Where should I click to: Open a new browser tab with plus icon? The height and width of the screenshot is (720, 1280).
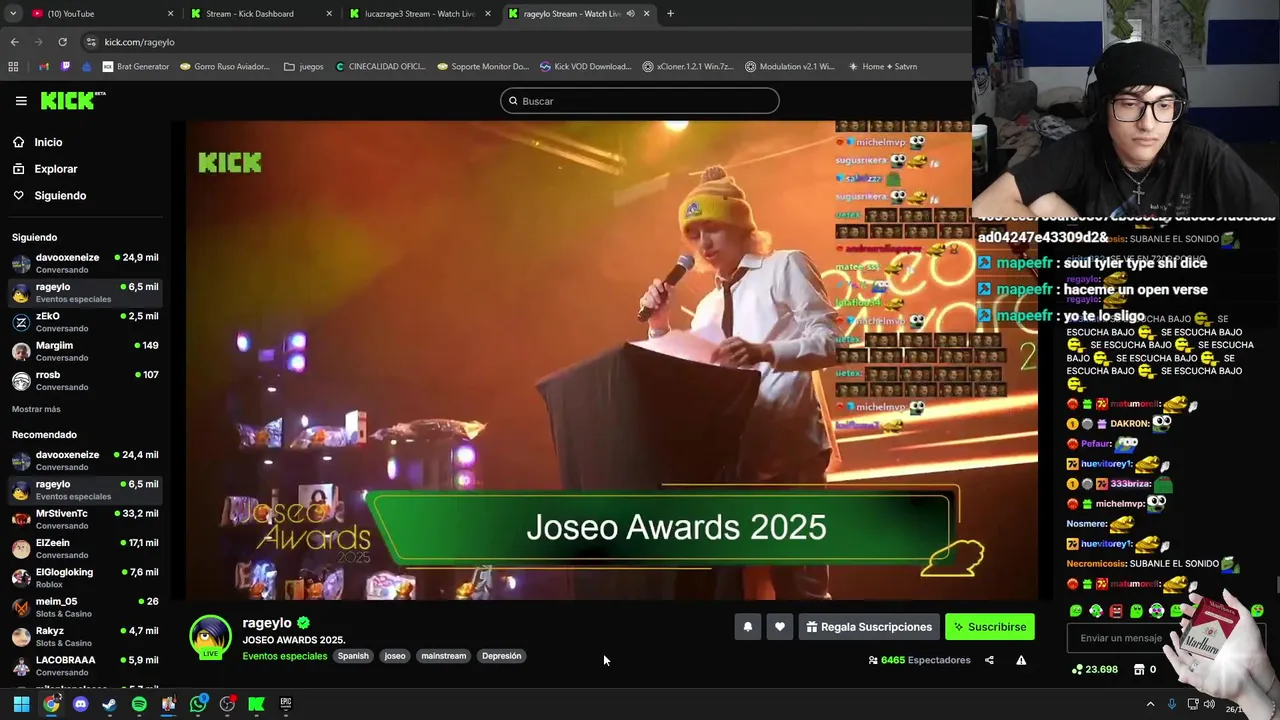670,14
